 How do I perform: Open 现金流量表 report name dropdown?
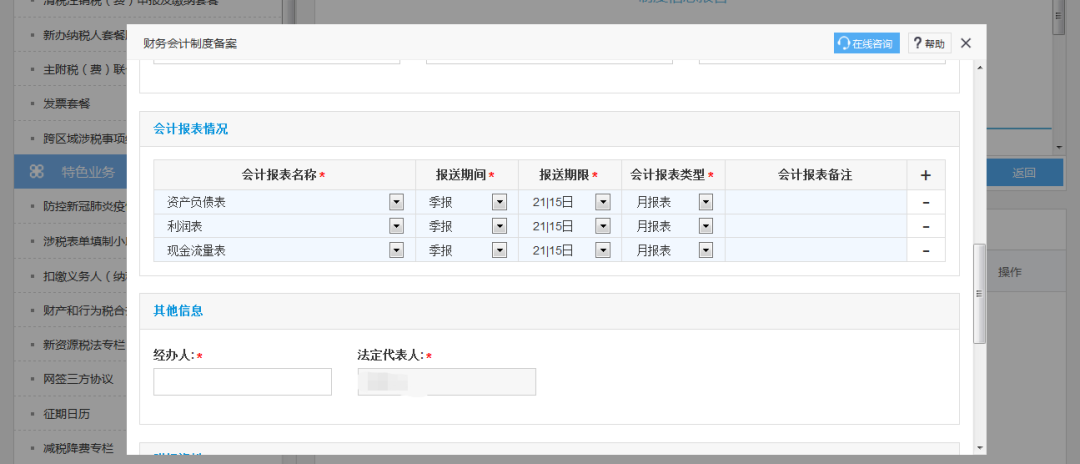click(x=397, y=251)
